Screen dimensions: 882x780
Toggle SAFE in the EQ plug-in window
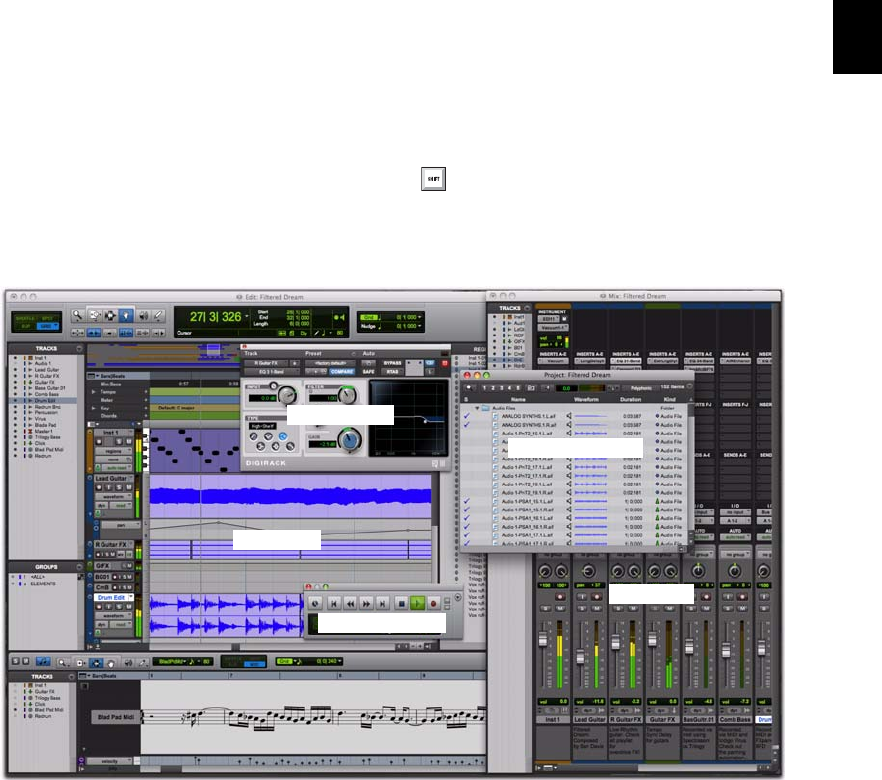[368, 372]
